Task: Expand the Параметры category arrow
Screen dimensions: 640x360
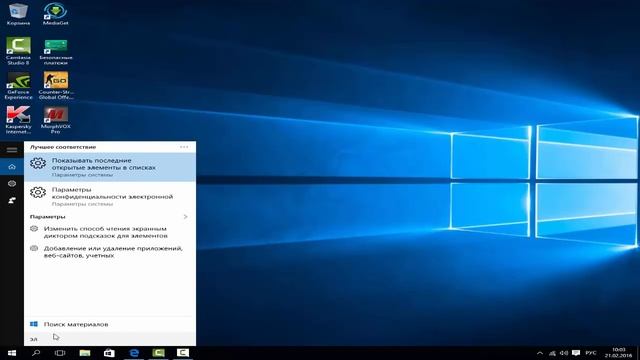Action: 185,217
